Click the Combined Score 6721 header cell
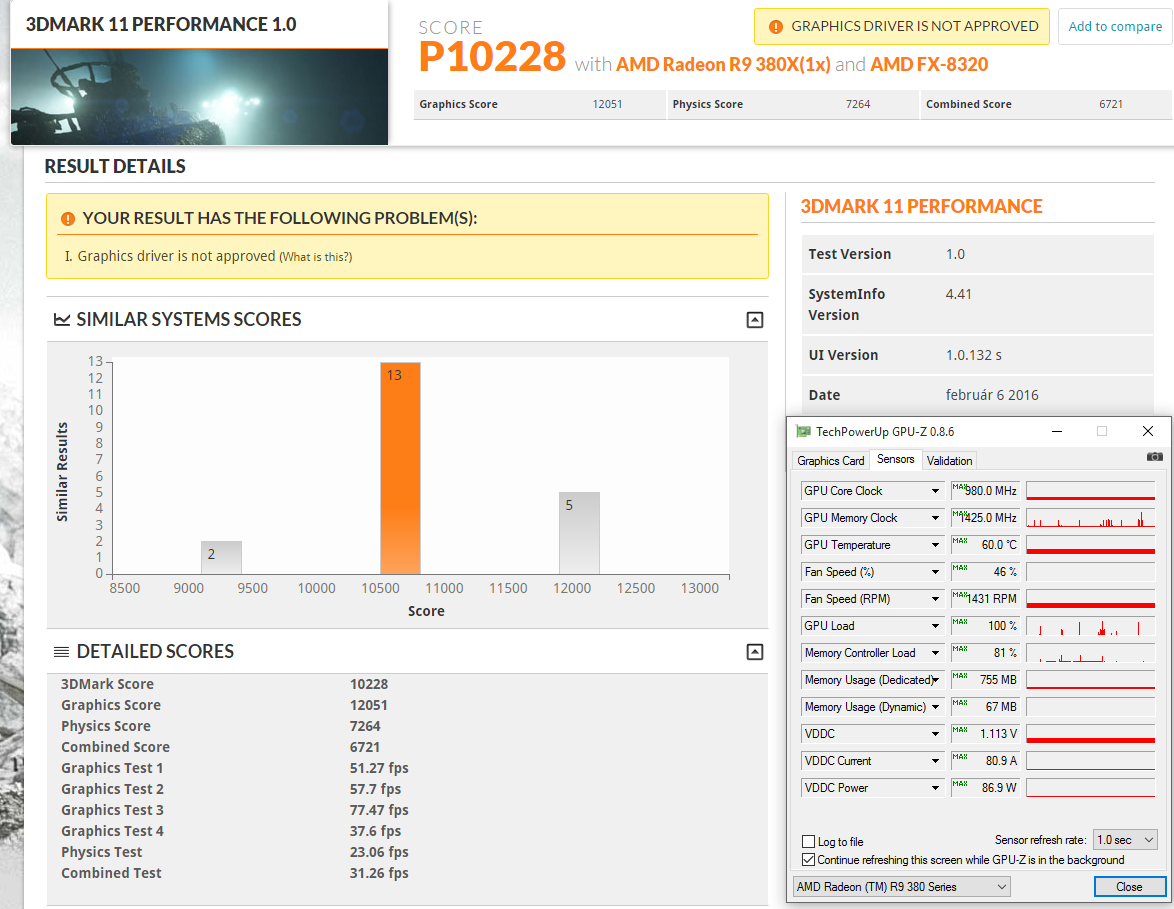 1046,104
